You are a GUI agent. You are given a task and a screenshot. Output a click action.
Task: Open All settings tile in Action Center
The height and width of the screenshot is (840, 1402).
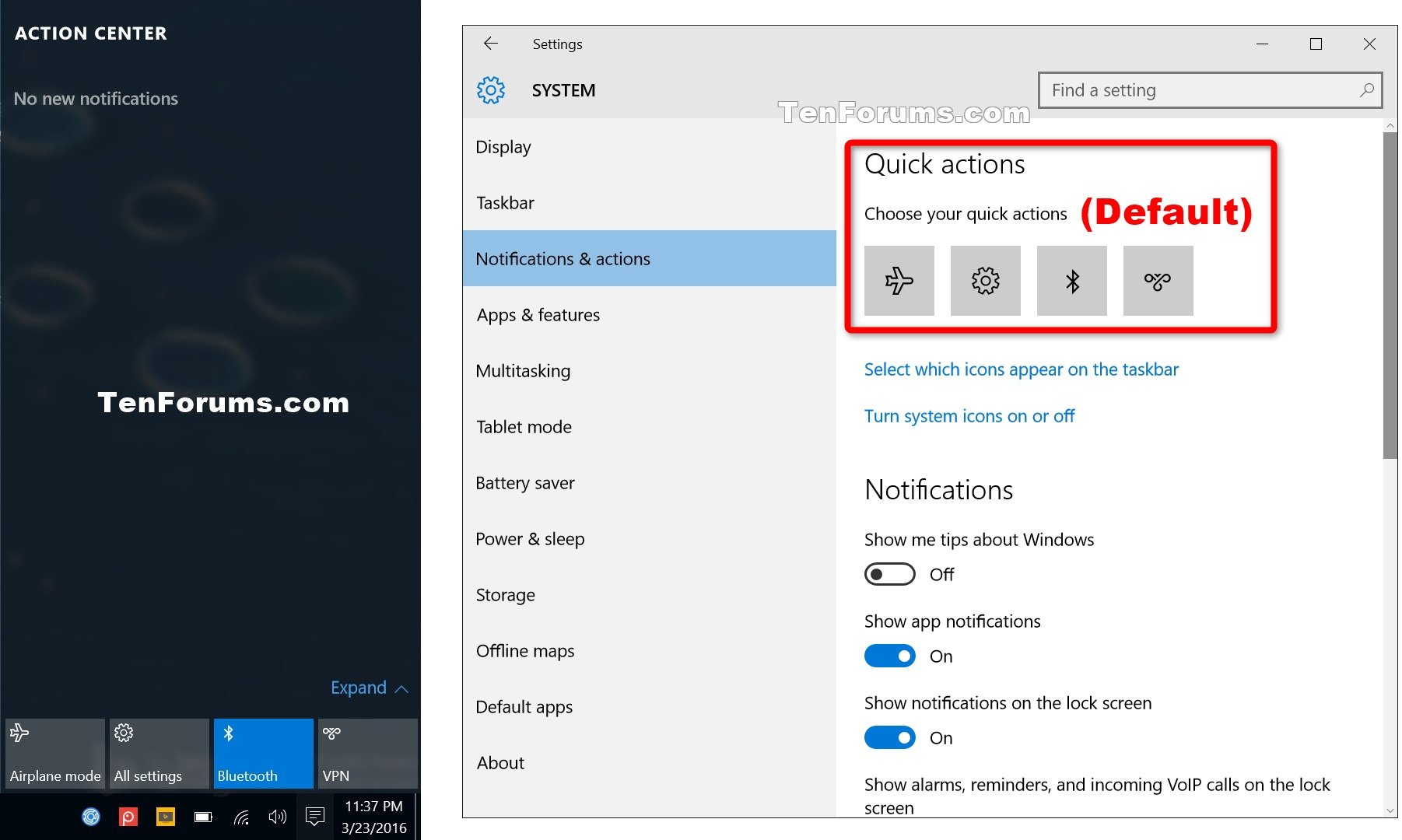(159, 753)
